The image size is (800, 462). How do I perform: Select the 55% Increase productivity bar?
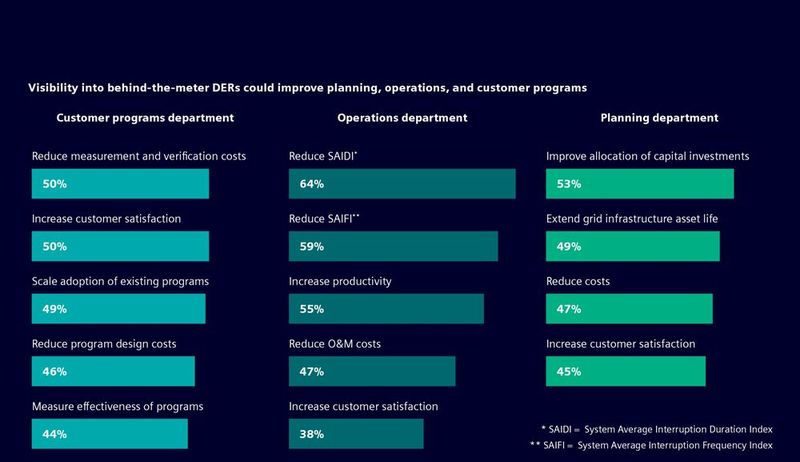tap(386, 309)
